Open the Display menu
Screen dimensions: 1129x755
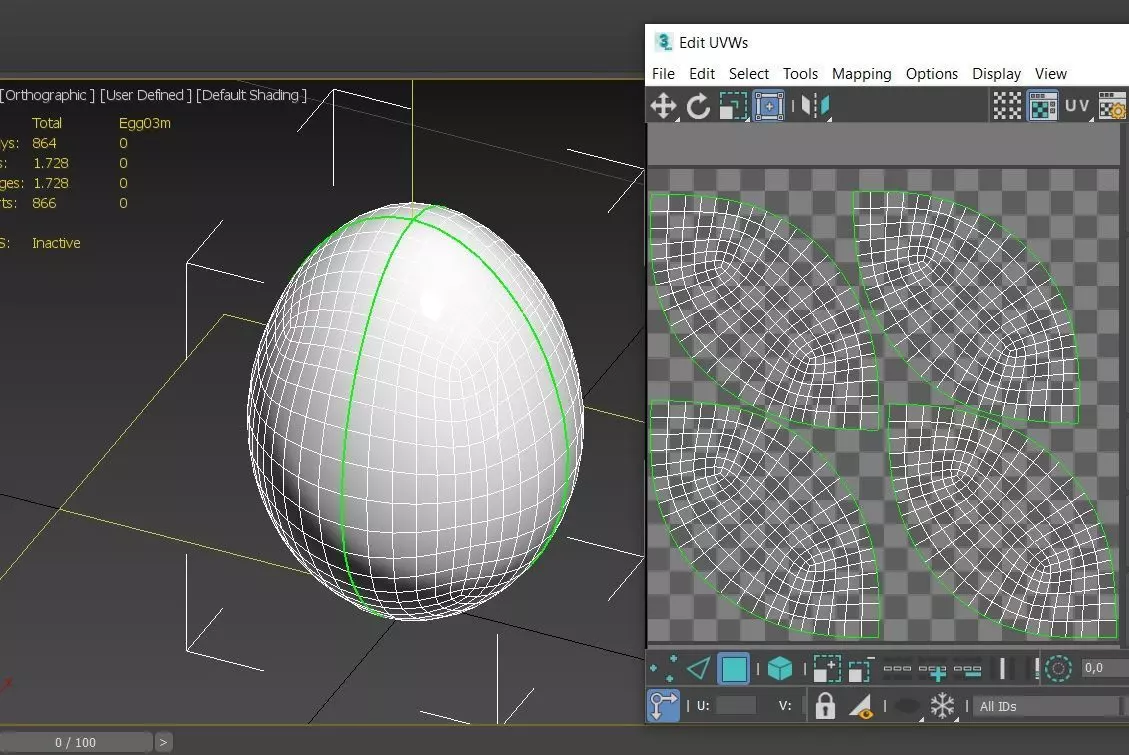[997, 73]
